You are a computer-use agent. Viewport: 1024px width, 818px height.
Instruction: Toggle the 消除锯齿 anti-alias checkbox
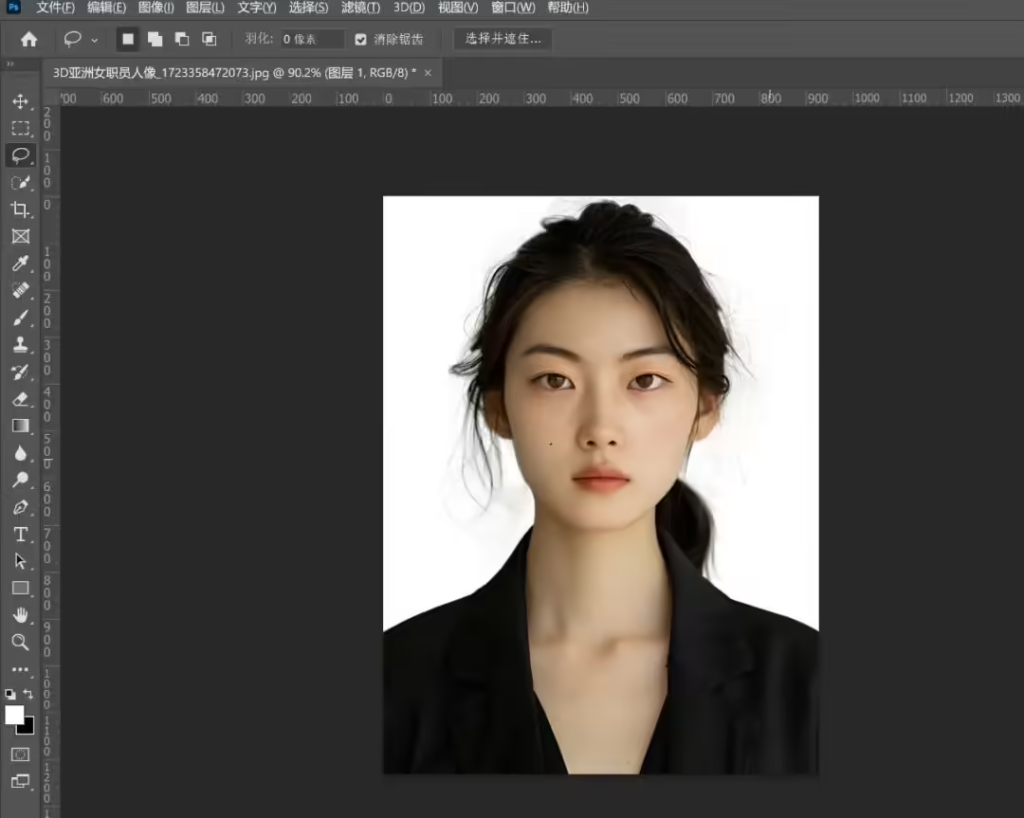click(361, 39)
